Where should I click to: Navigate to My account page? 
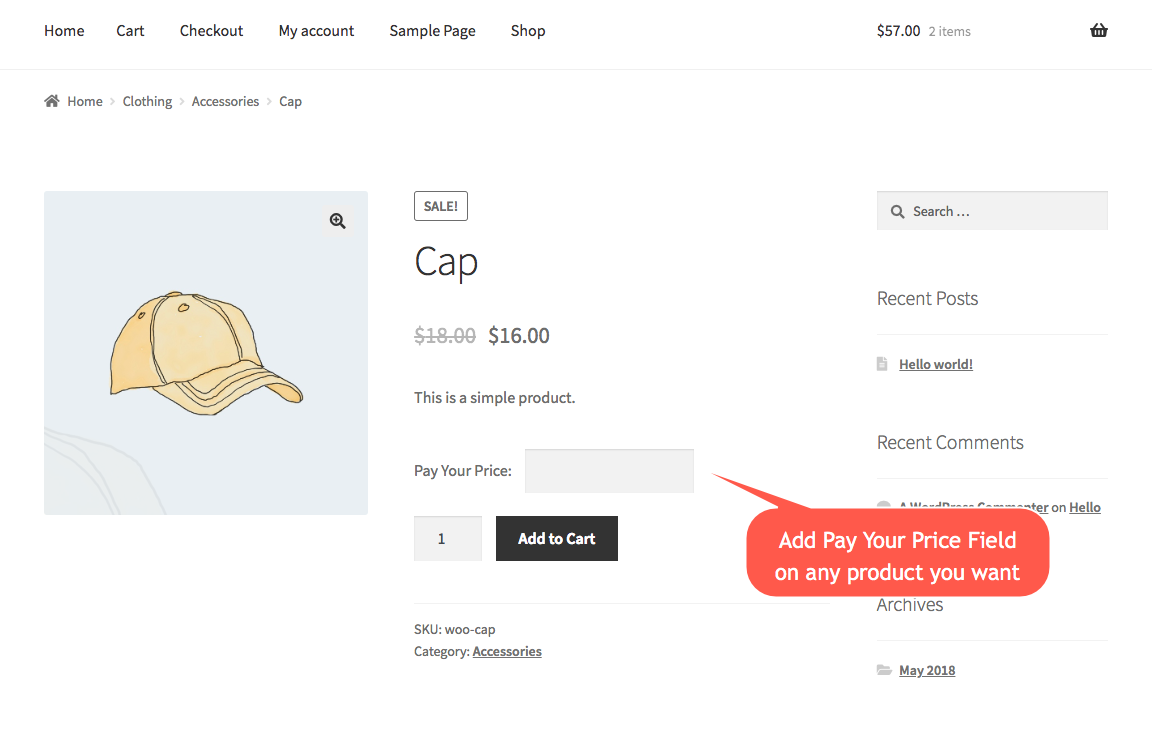click(x=316, y=31)
